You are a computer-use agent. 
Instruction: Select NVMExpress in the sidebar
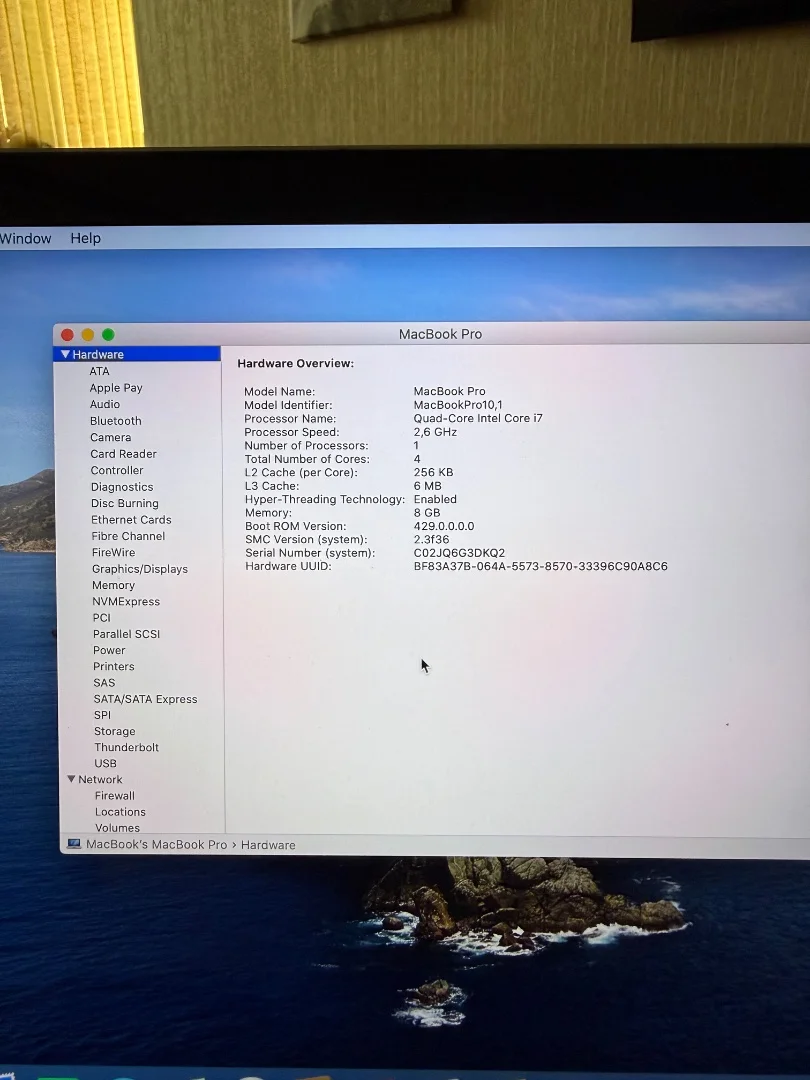tap(126, 601)
